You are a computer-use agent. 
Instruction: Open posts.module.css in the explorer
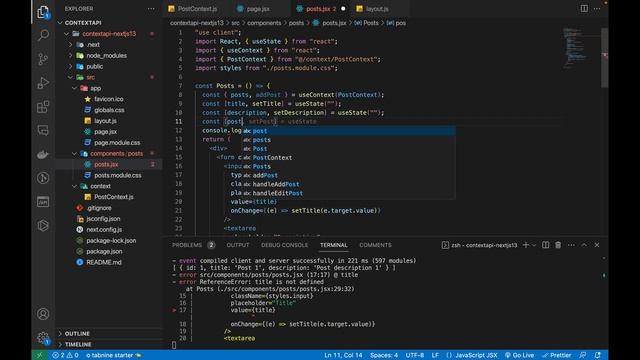click(x=118, y=176)
